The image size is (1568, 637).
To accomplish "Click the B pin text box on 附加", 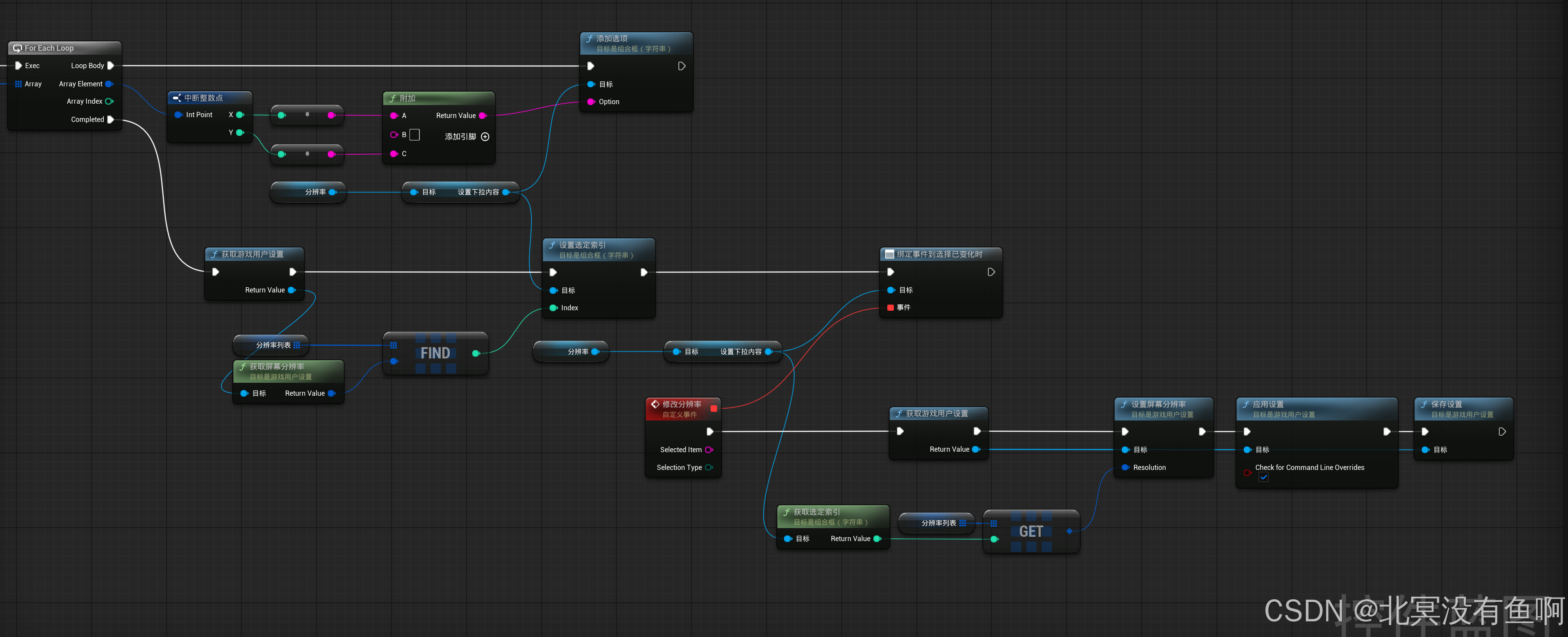I will click(415, 135).
